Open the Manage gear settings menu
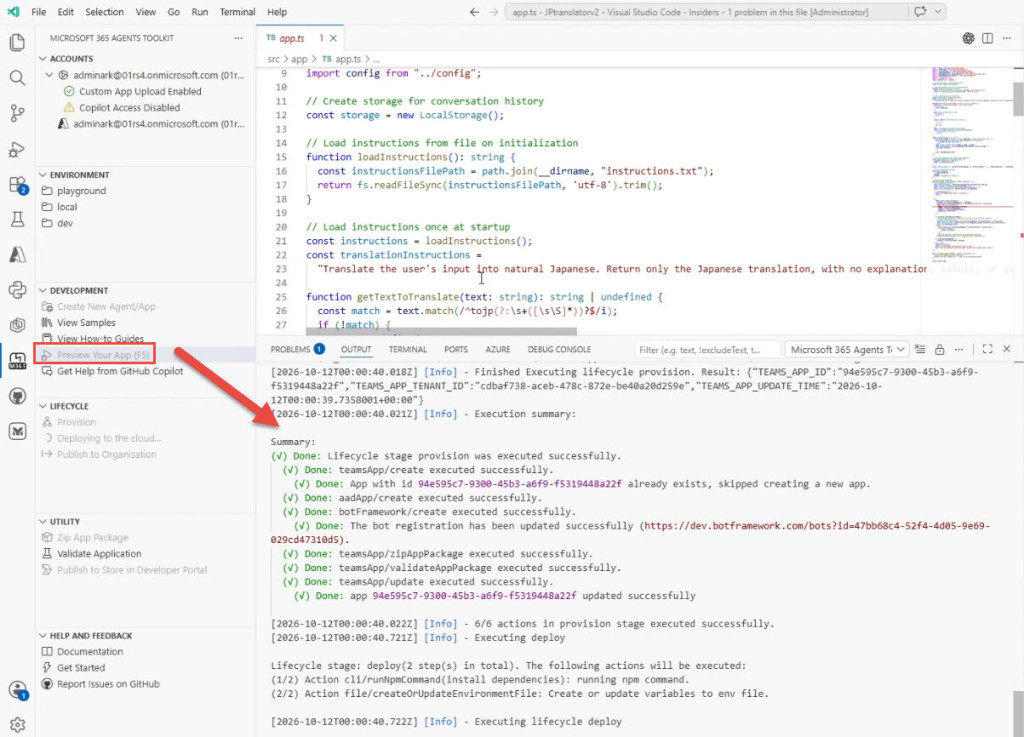This screenshot has width=1024, height=737. click(x=18, y=725)
